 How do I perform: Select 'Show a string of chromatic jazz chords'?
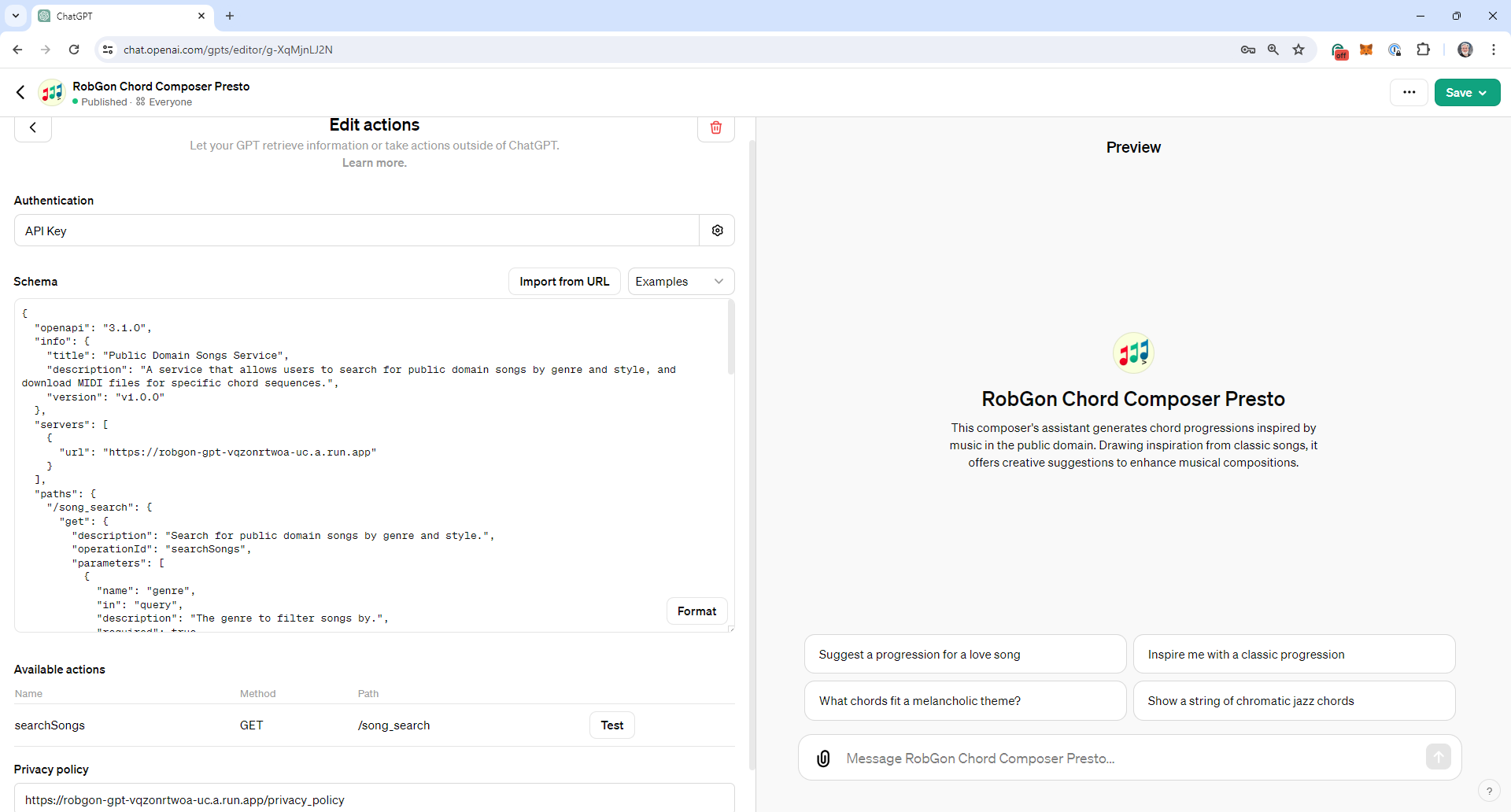click(x=1294, y=700)
